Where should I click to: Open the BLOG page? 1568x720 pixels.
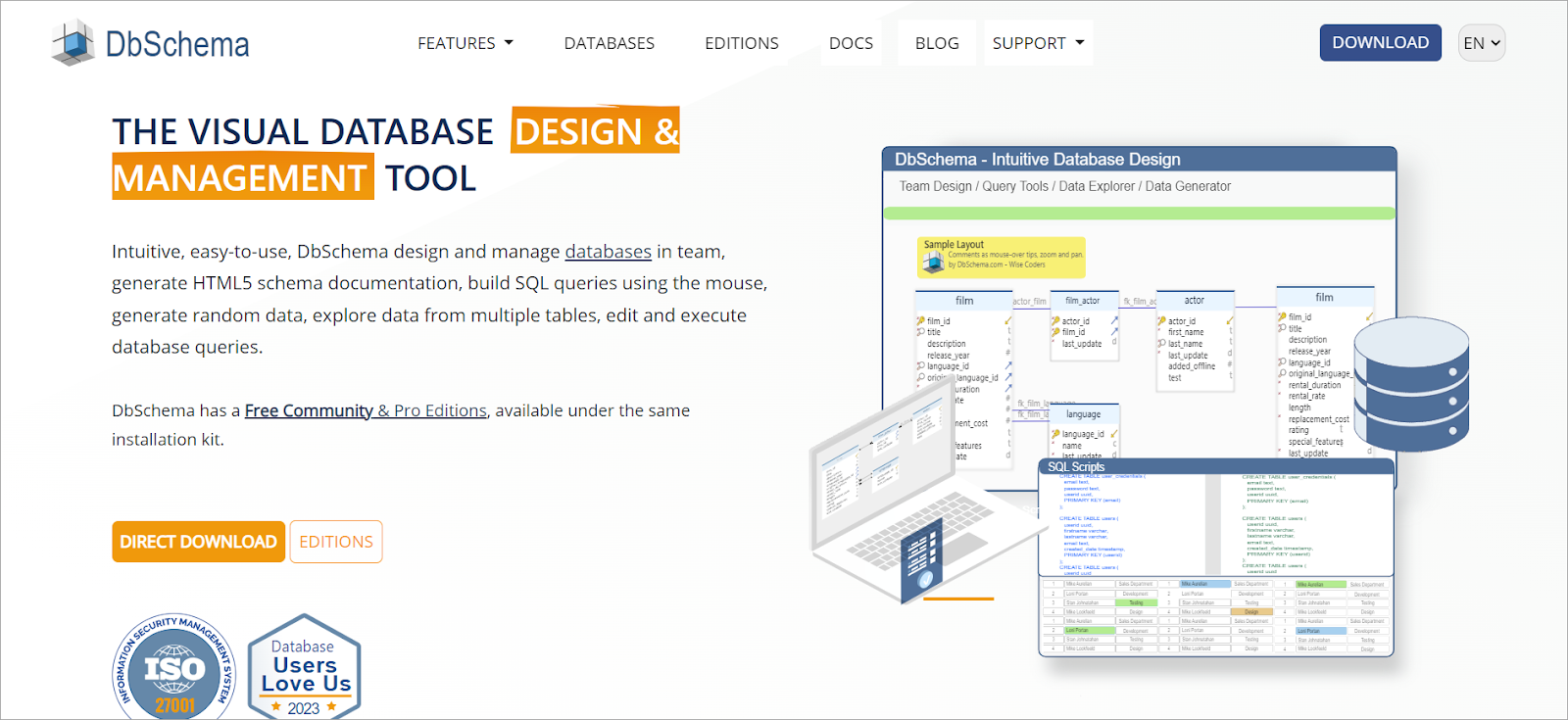937,43
